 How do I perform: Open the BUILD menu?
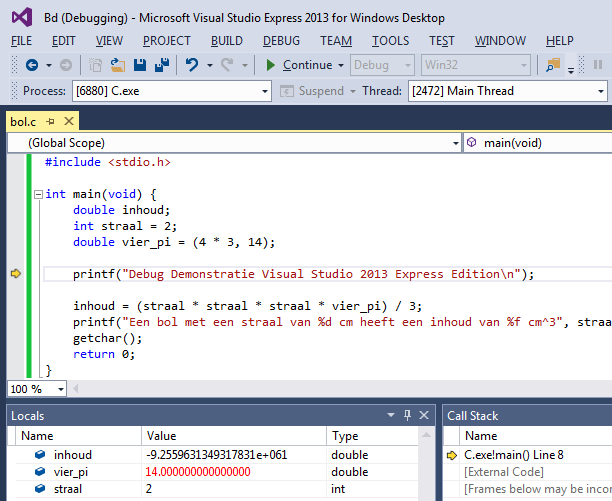pos(227,41)
